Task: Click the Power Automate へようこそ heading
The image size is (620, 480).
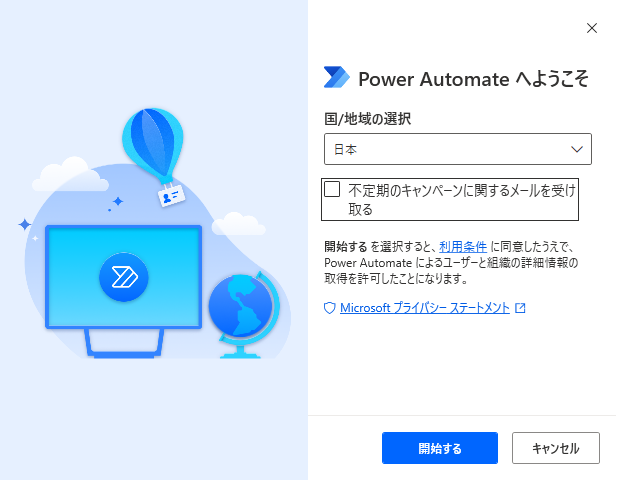Action: click(x=473, y=79)
